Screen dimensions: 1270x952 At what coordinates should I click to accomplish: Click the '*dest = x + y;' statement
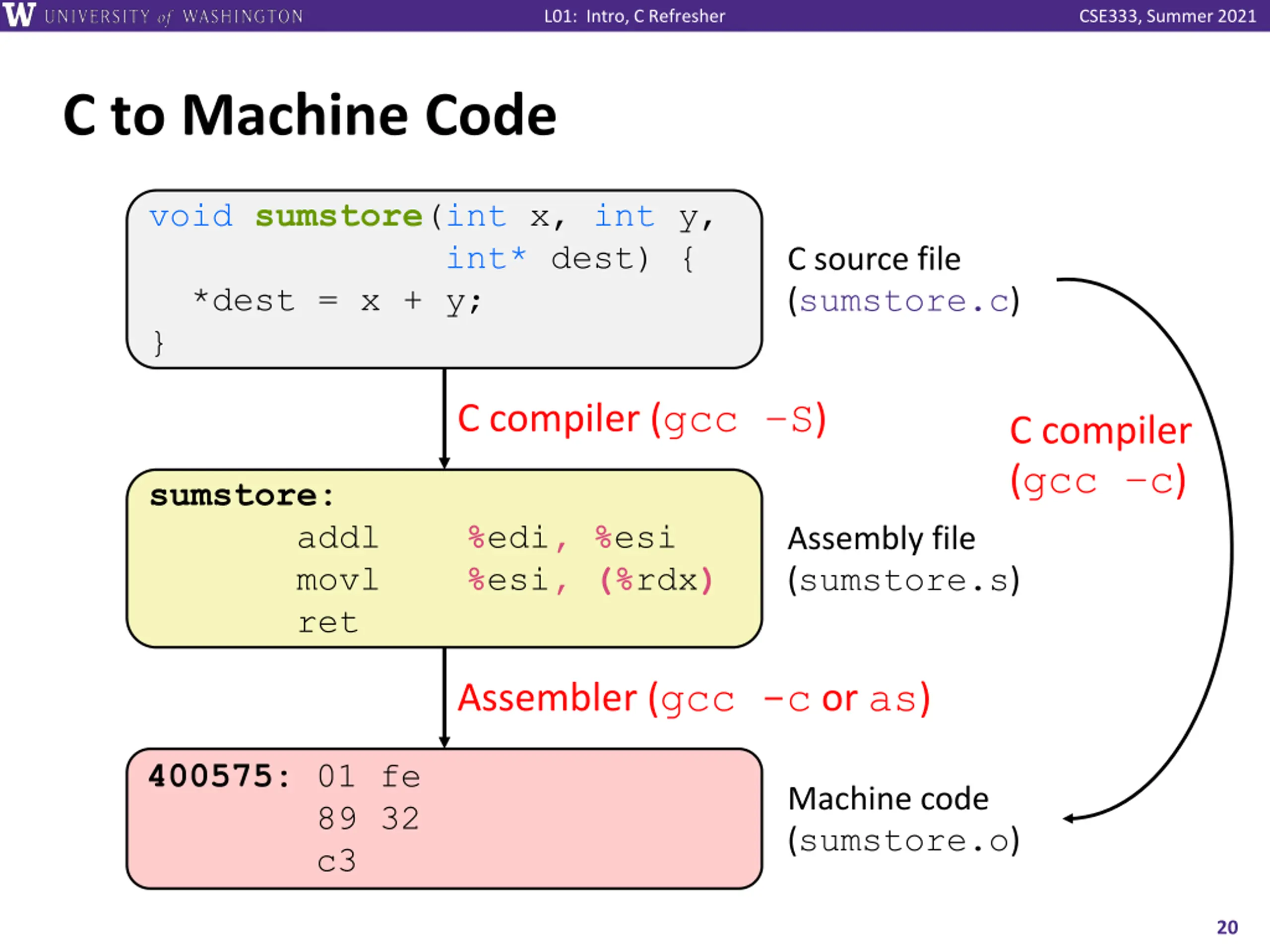337,300
